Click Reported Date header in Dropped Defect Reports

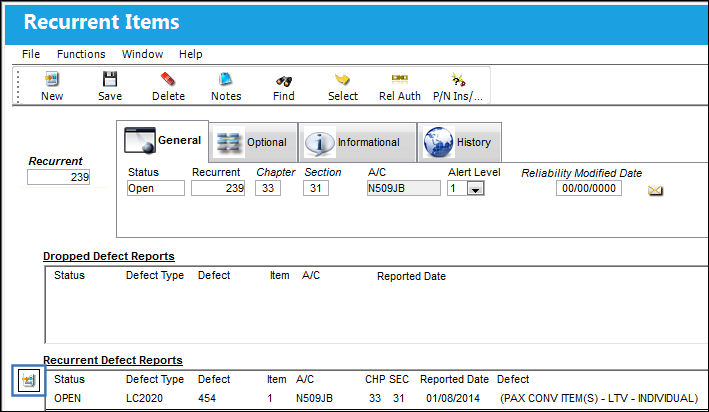(411, 276)
